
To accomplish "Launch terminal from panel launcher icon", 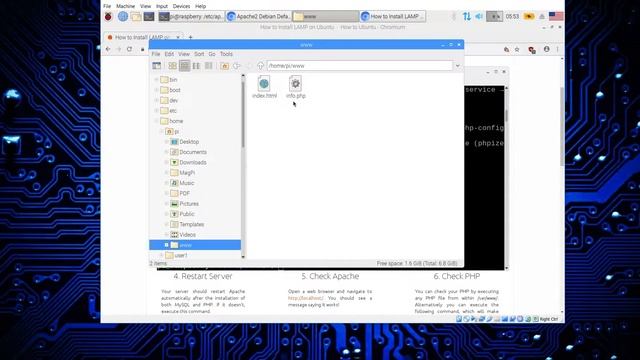I will (149, 16).
